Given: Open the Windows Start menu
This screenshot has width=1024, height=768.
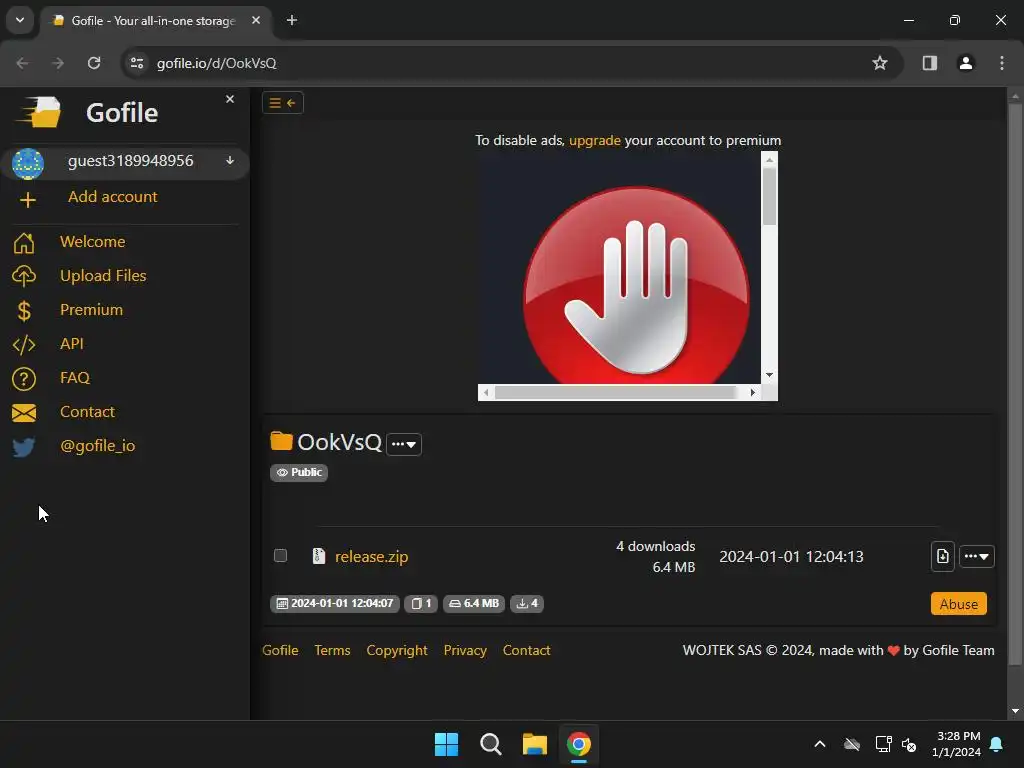Looking at the screenshot, I should click(447, 744).
